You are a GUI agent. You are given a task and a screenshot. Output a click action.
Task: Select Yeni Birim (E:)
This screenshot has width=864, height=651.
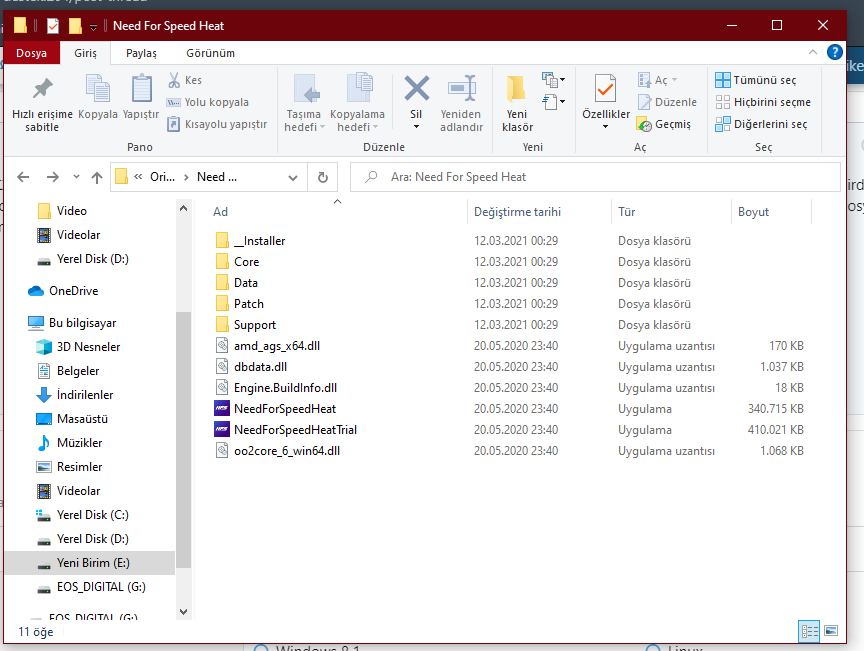(90, 563)
